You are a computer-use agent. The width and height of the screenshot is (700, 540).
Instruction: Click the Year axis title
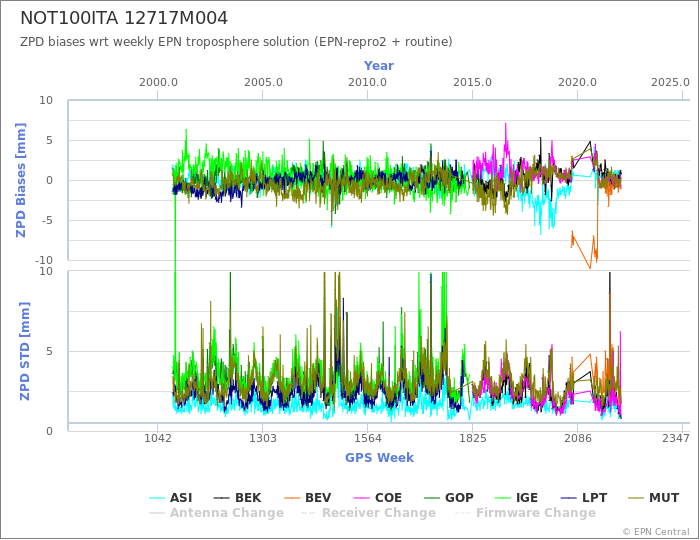(x=379, y=66)
